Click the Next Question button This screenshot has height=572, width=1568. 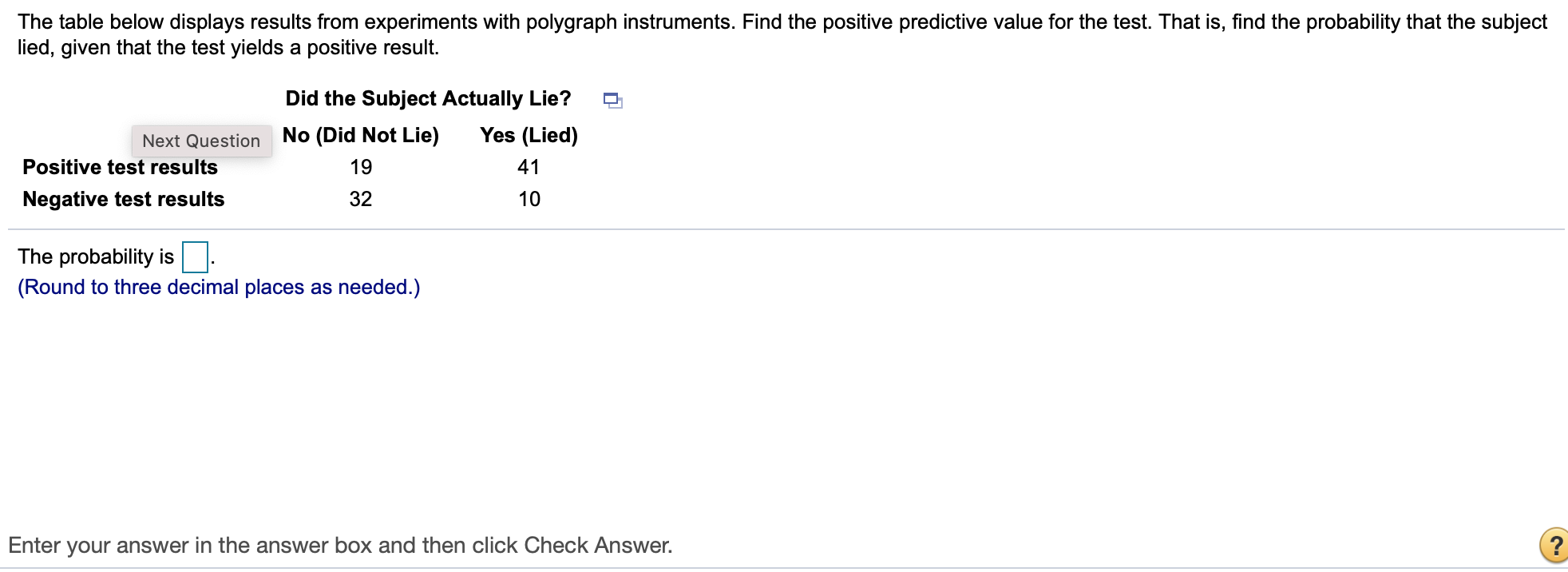(200, 141)
